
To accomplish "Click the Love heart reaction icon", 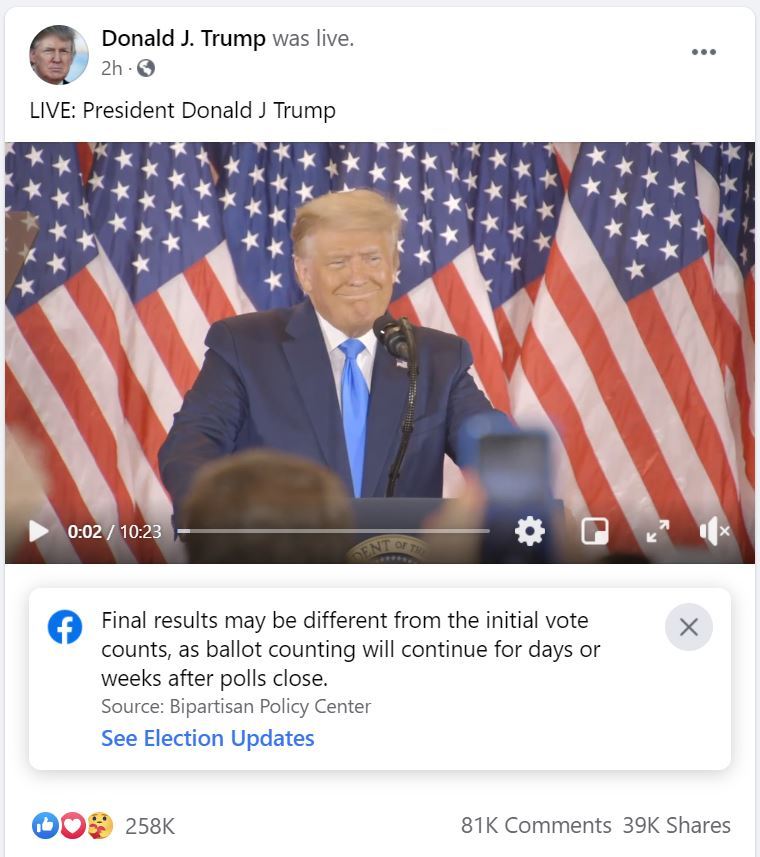I will 73,825.
